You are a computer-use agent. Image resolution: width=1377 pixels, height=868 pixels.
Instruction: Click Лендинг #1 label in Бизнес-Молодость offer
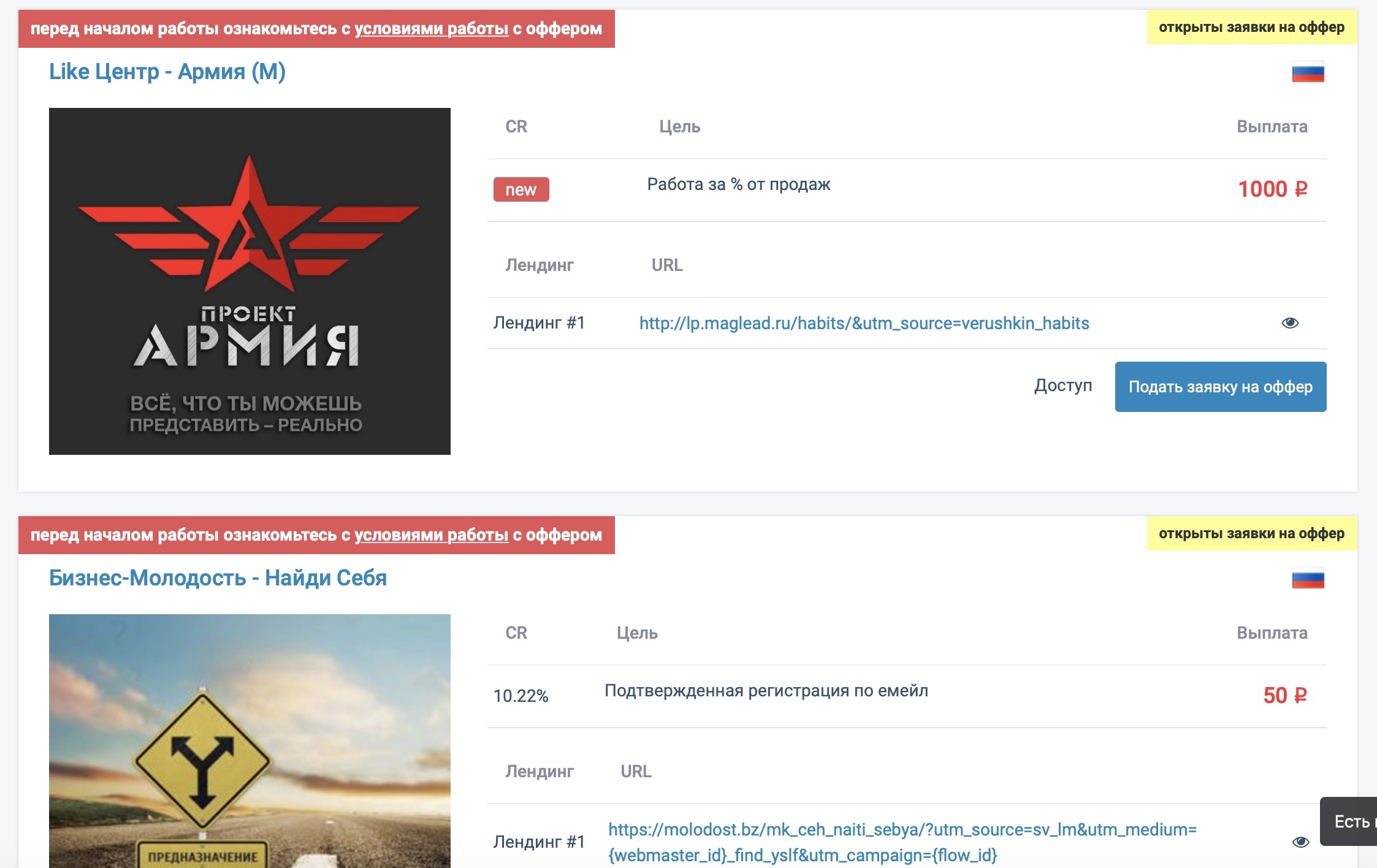point(539,842)
